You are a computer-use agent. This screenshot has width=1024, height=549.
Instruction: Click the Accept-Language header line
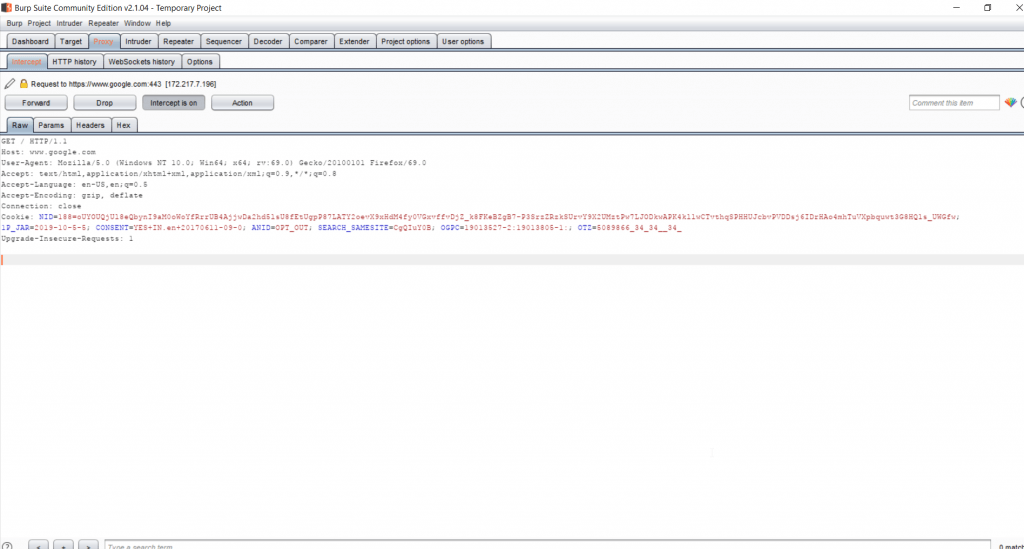pyautogui.click(x=74, y=185)
